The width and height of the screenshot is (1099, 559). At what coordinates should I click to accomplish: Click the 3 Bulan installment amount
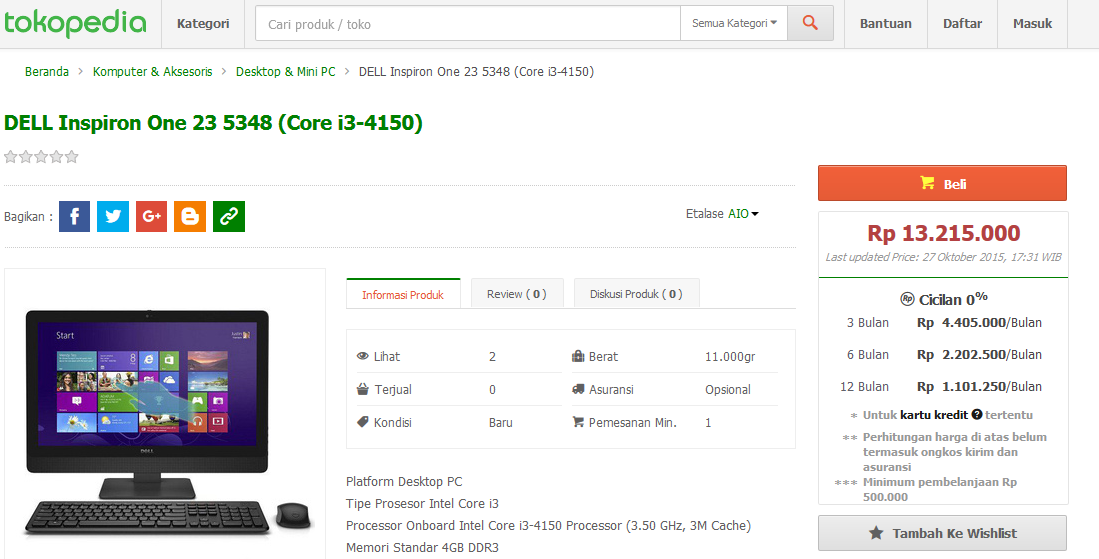[x=979, y=323]
